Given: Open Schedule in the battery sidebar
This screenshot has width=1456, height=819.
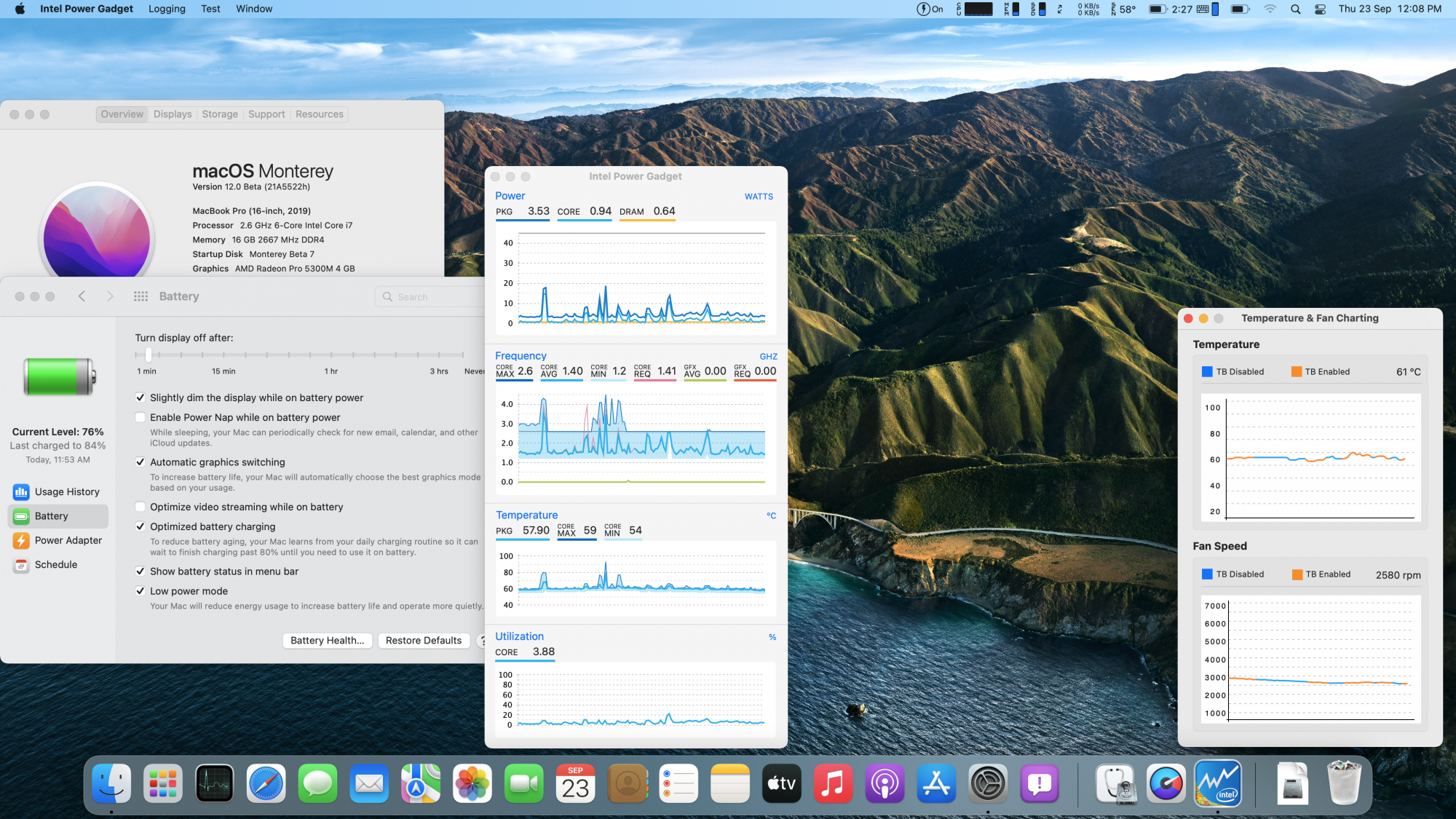Looking at the screenshot, I should point(55,565).
